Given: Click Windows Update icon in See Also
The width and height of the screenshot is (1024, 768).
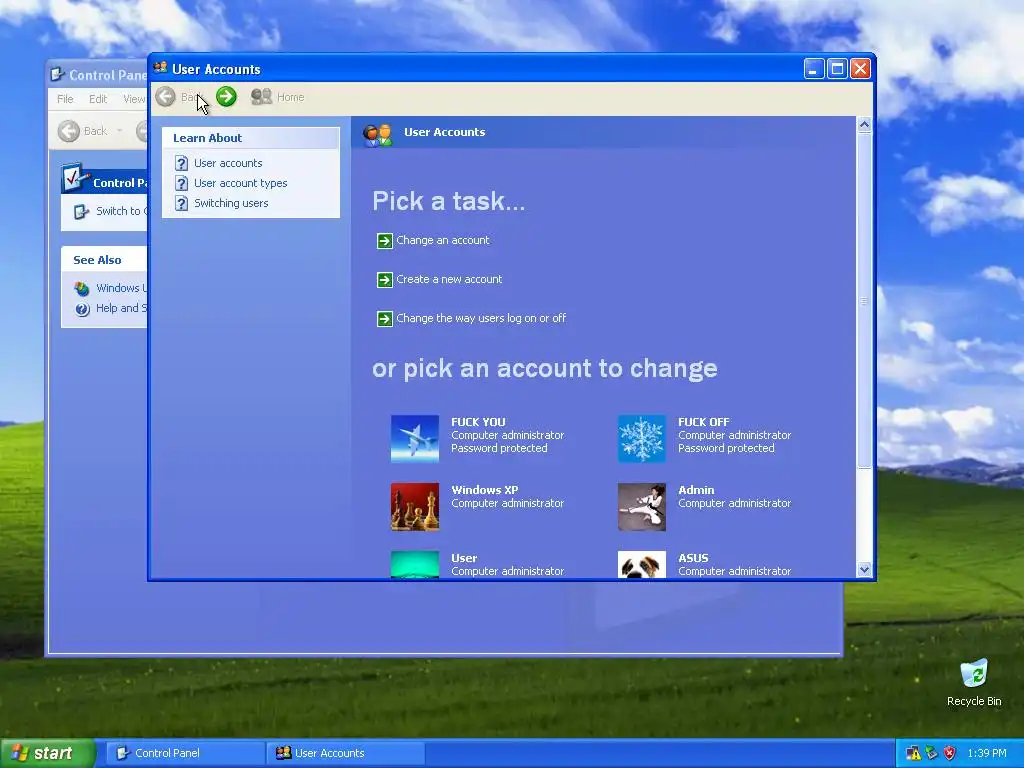Looking at the screenshot, I should [82, 289].
